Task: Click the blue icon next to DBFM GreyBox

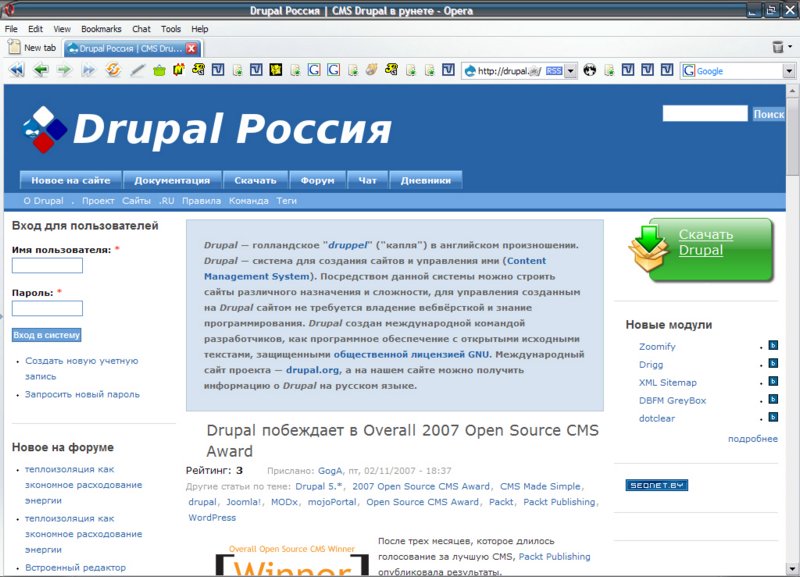Action: [x=773, y=399]
